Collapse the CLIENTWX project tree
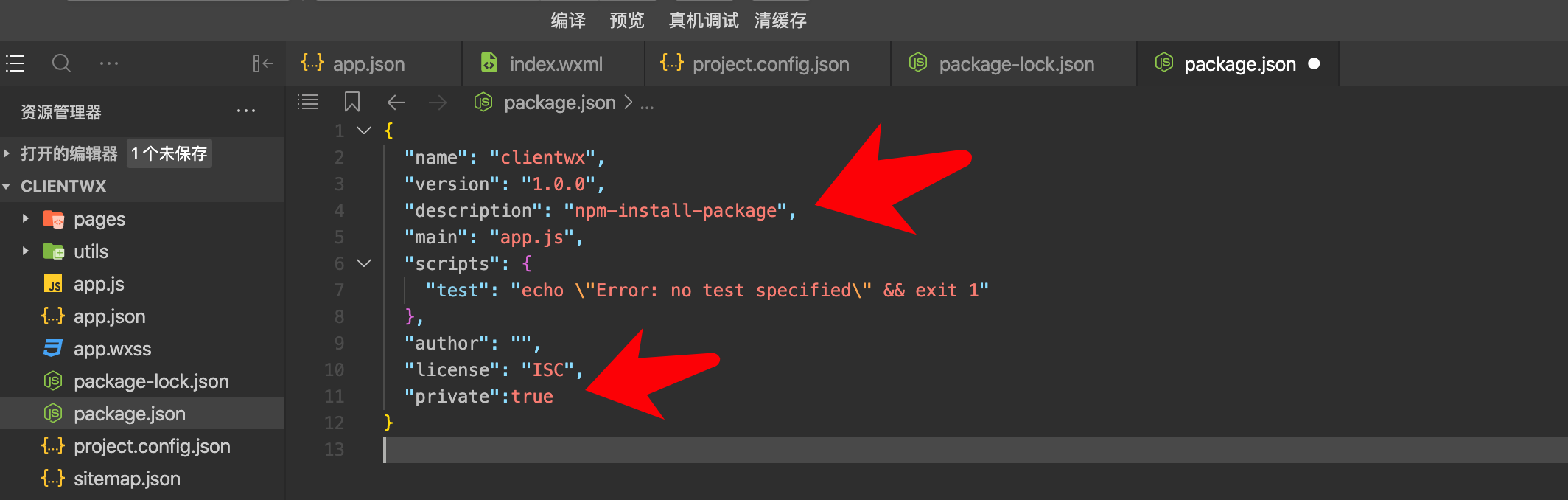1568x500 pixels. pos(7,186)
